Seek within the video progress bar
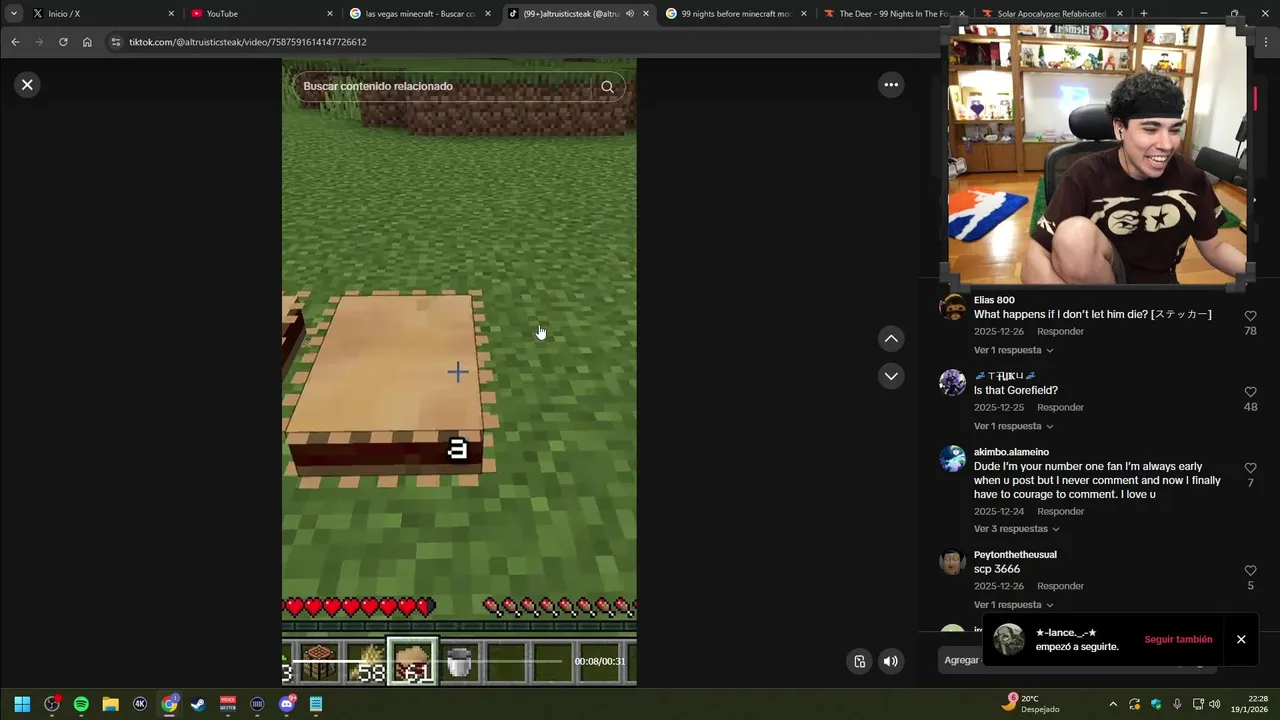Viewport: 1280px width, 720px height. tap(428, 661)
